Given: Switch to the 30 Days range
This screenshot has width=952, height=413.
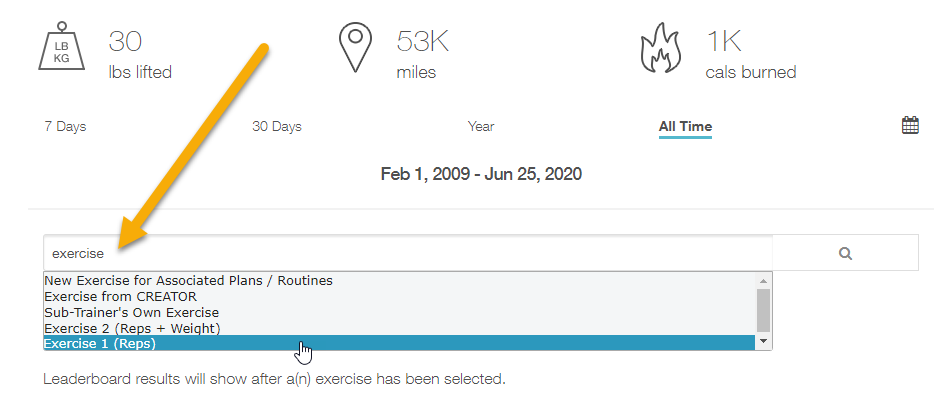Looking at the screenshot, I should pyautogui.click(x=276, y=127).
